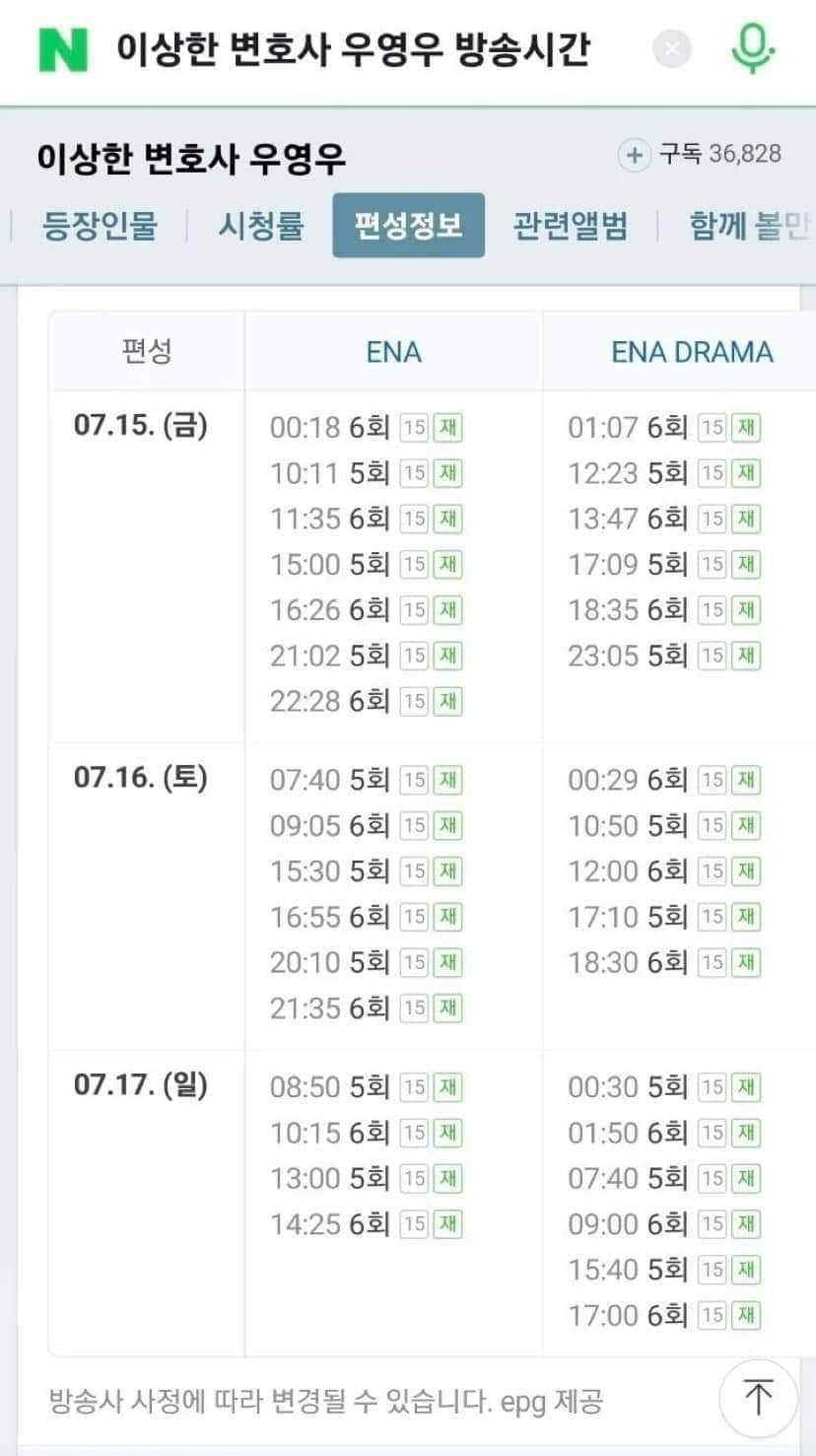Open the 관련앨범 tab

(x=570, y=226)
